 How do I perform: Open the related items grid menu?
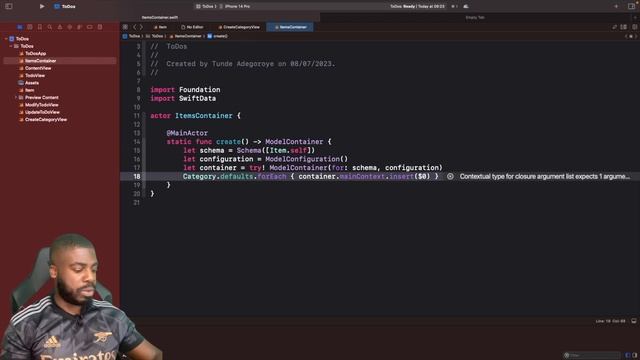point(125,27)
